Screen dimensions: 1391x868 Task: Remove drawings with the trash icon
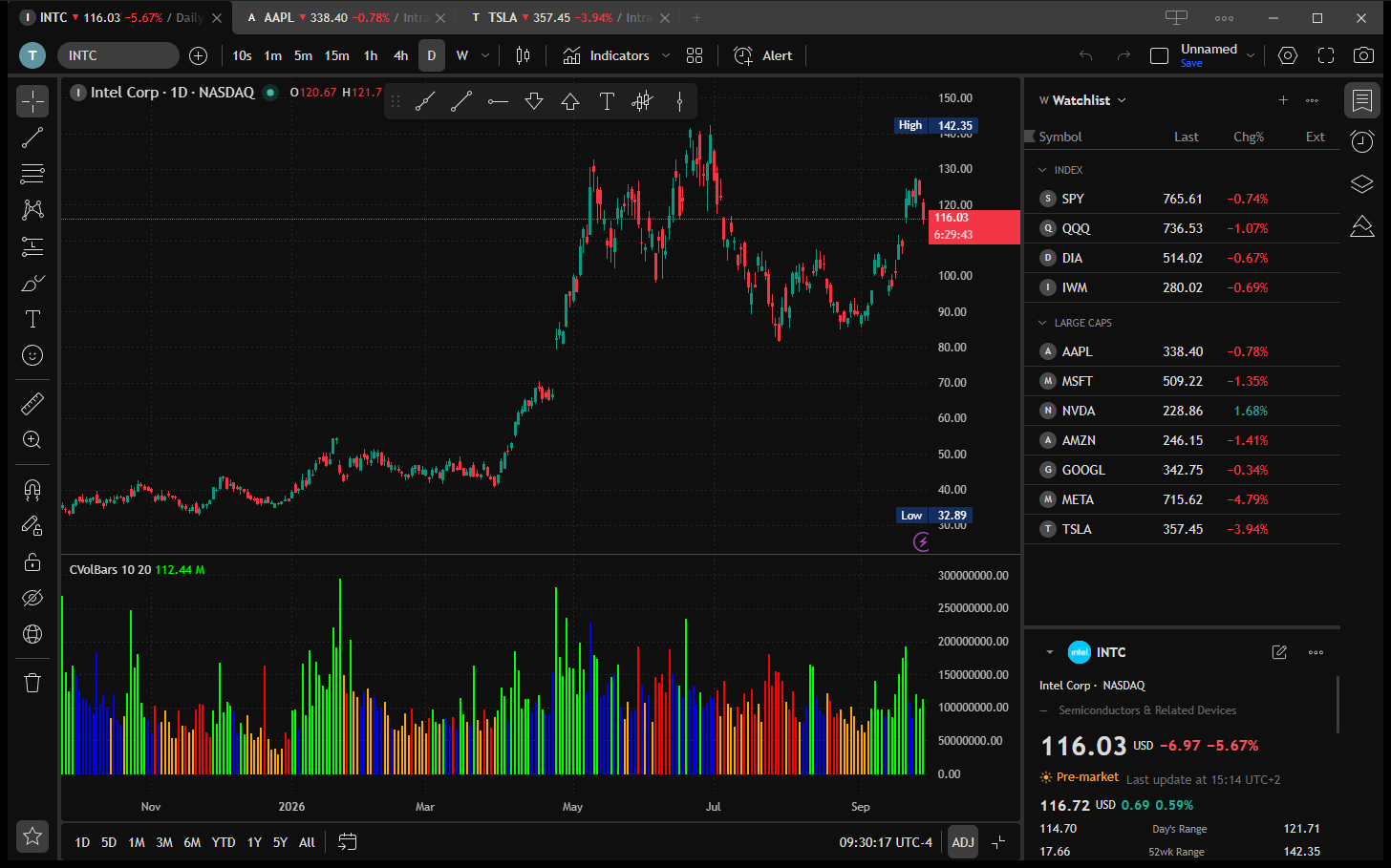point(32,683)
